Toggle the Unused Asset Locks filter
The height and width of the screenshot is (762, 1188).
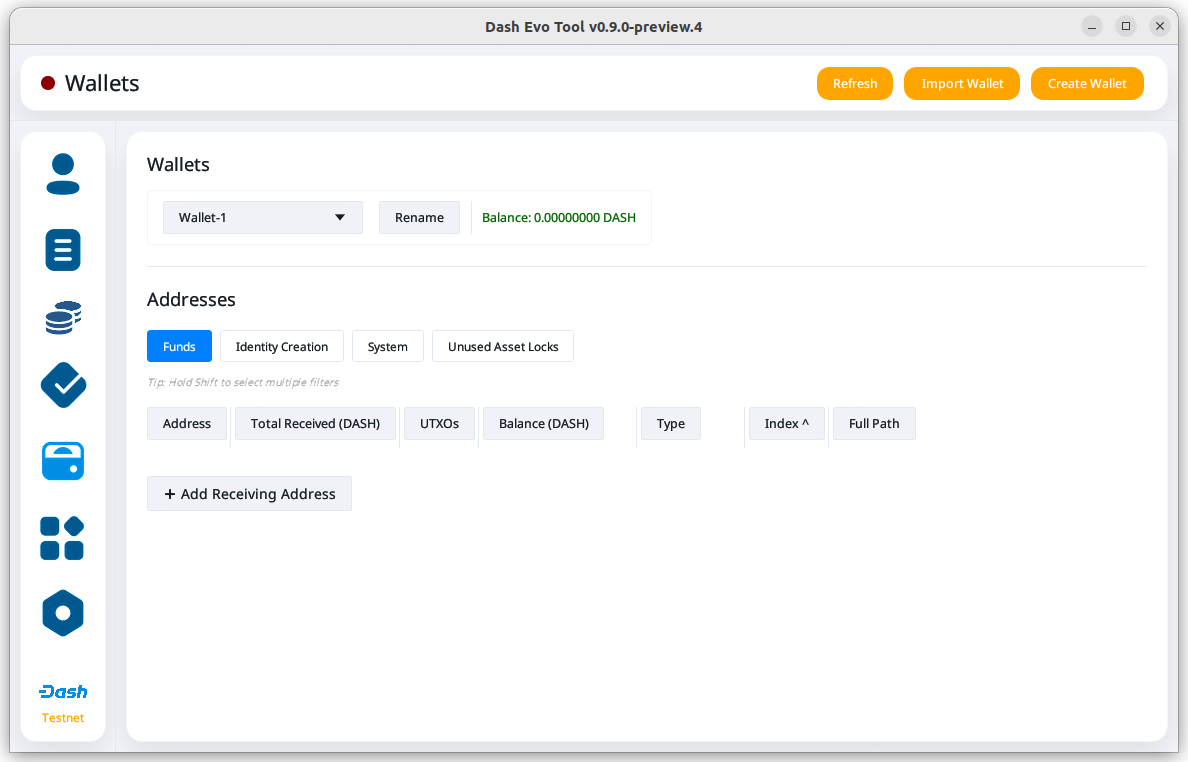click(503, 346)
